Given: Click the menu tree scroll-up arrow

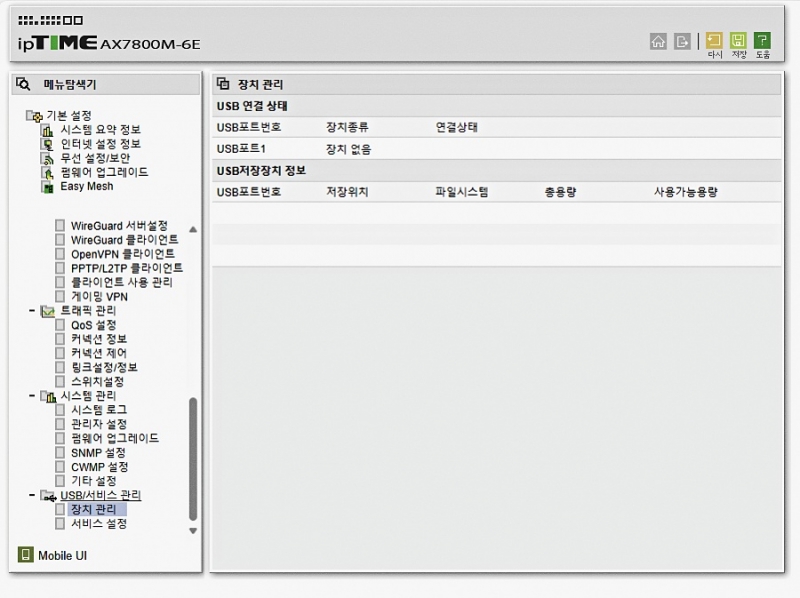Looking at the screenshot, I should (x=193, y=229).
